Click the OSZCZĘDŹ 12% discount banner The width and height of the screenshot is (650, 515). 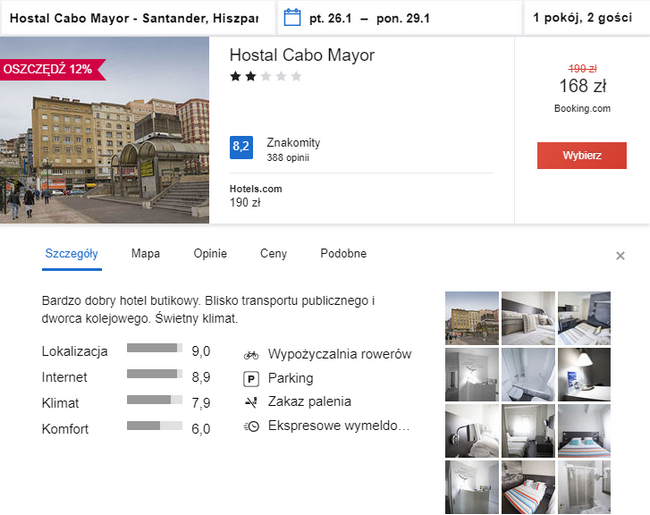point(51,70)
